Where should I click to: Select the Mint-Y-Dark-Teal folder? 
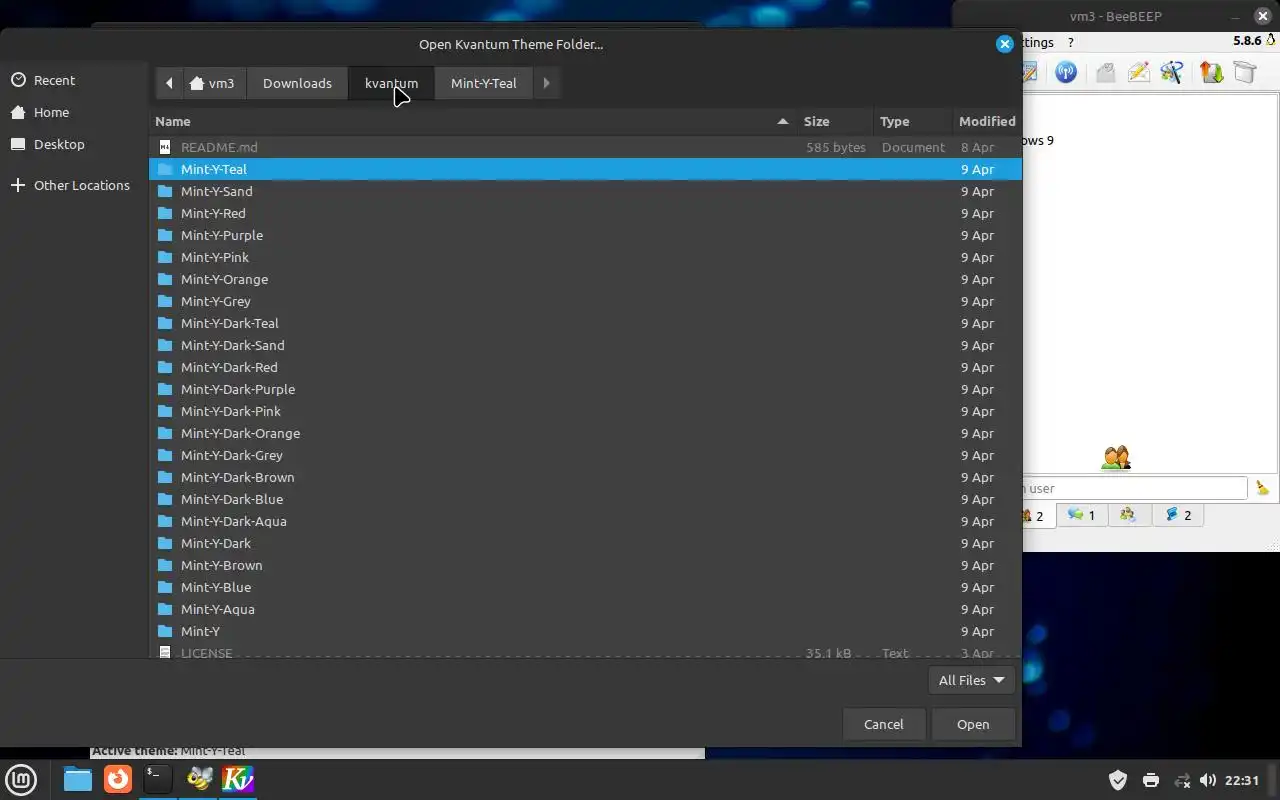(x=585, y=323)
